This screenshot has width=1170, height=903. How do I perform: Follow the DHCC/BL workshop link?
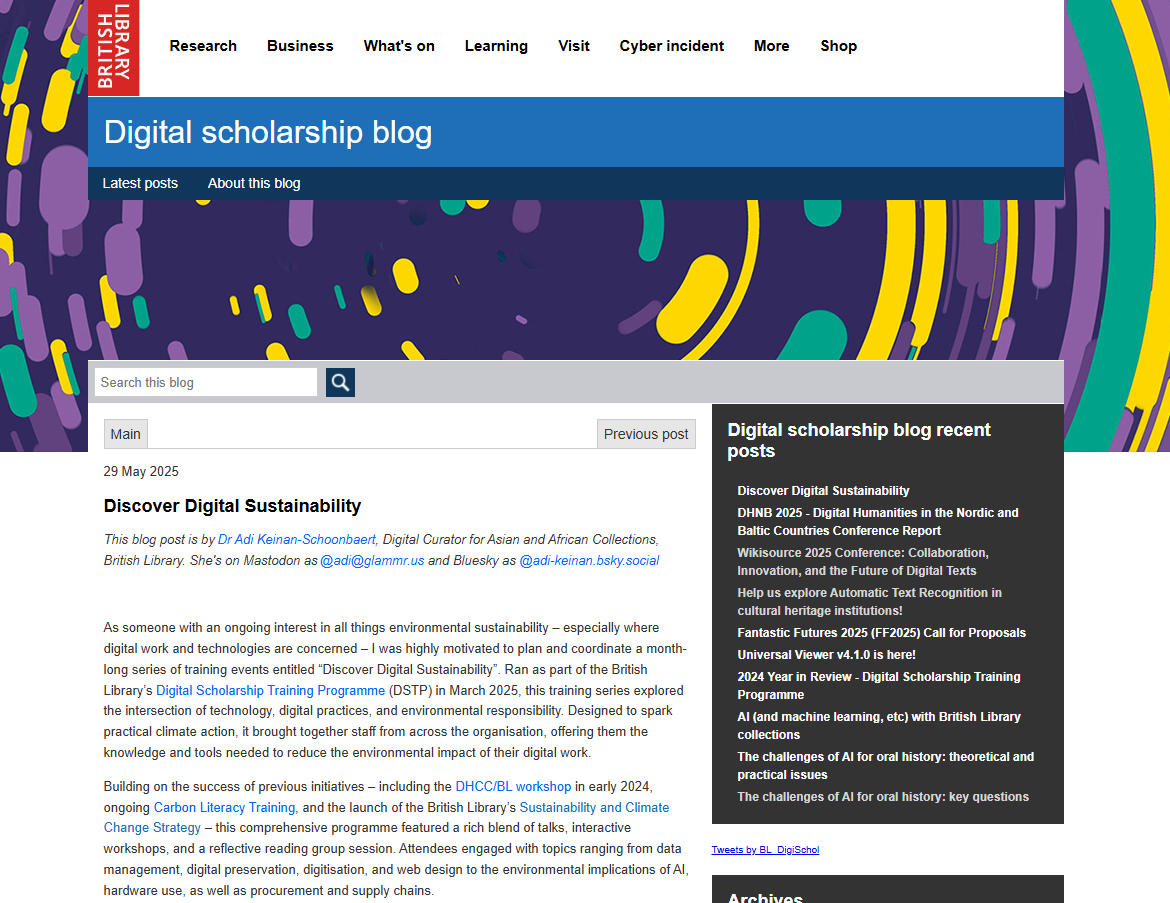513,786
